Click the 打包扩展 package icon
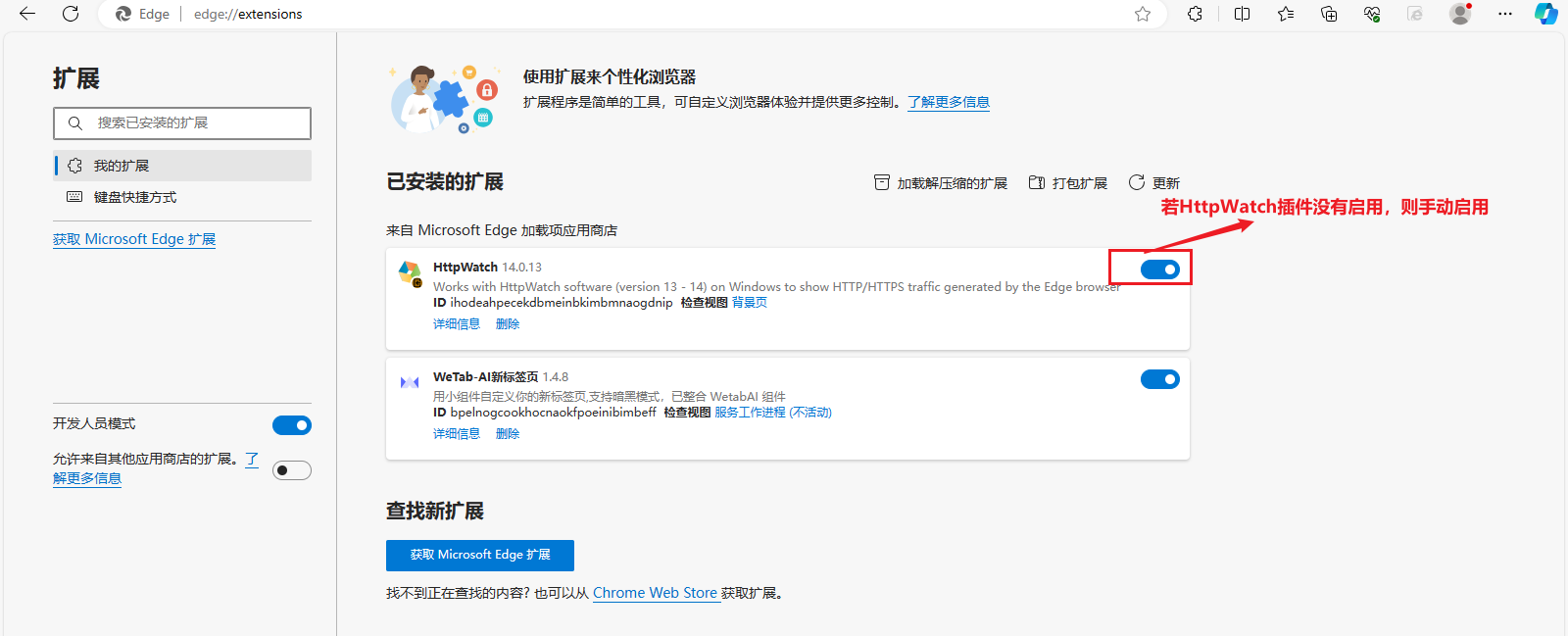 pos(1037,182)
